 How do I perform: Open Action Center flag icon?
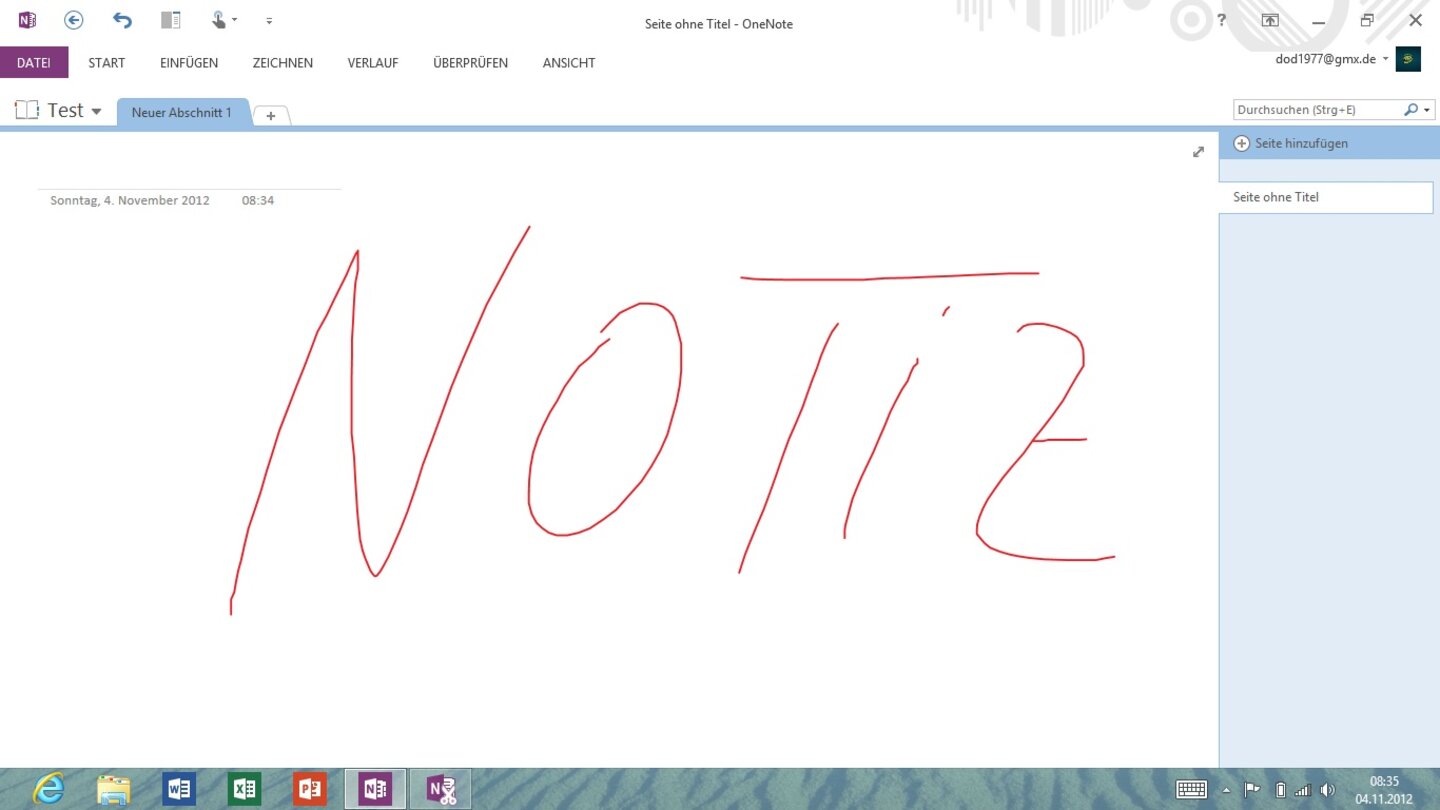point(1252,789)
